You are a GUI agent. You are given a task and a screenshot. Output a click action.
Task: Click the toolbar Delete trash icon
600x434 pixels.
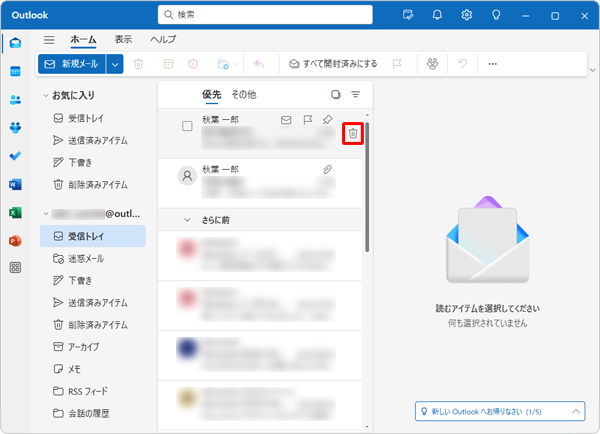(x=139, y=64)
